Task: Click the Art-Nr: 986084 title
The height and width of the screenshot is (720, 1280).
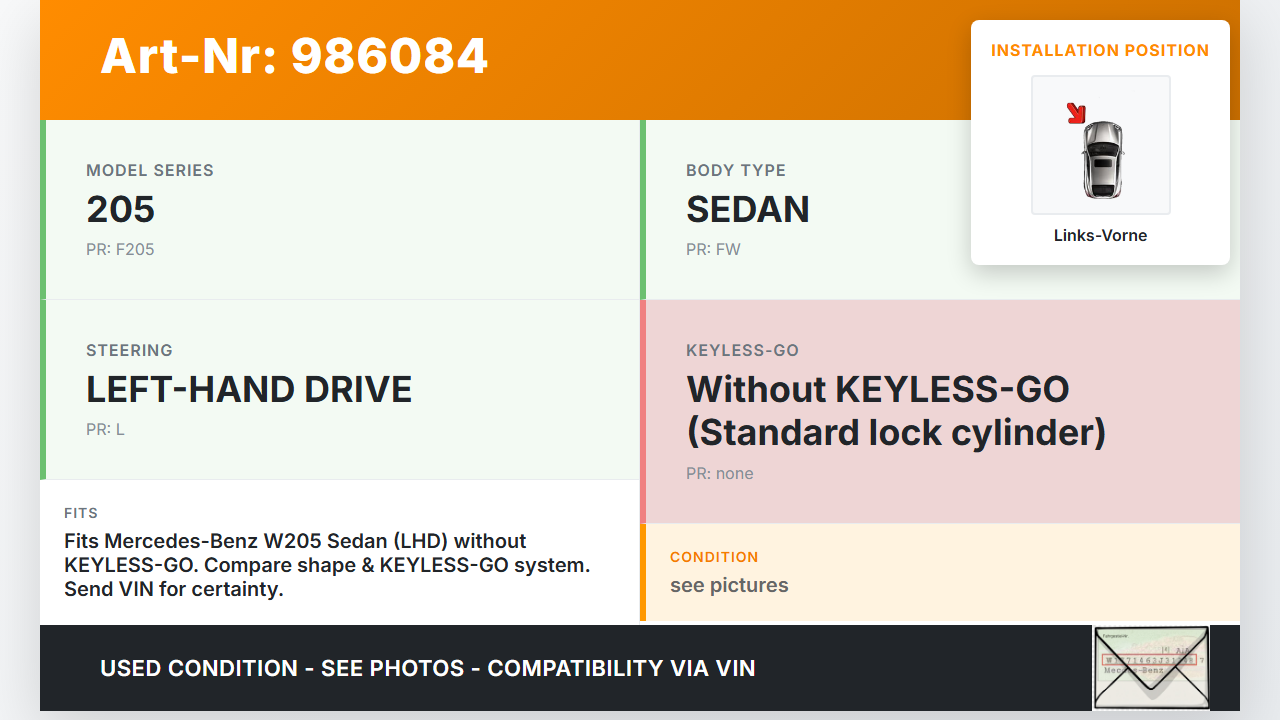Action: click(x=294, y=56)
